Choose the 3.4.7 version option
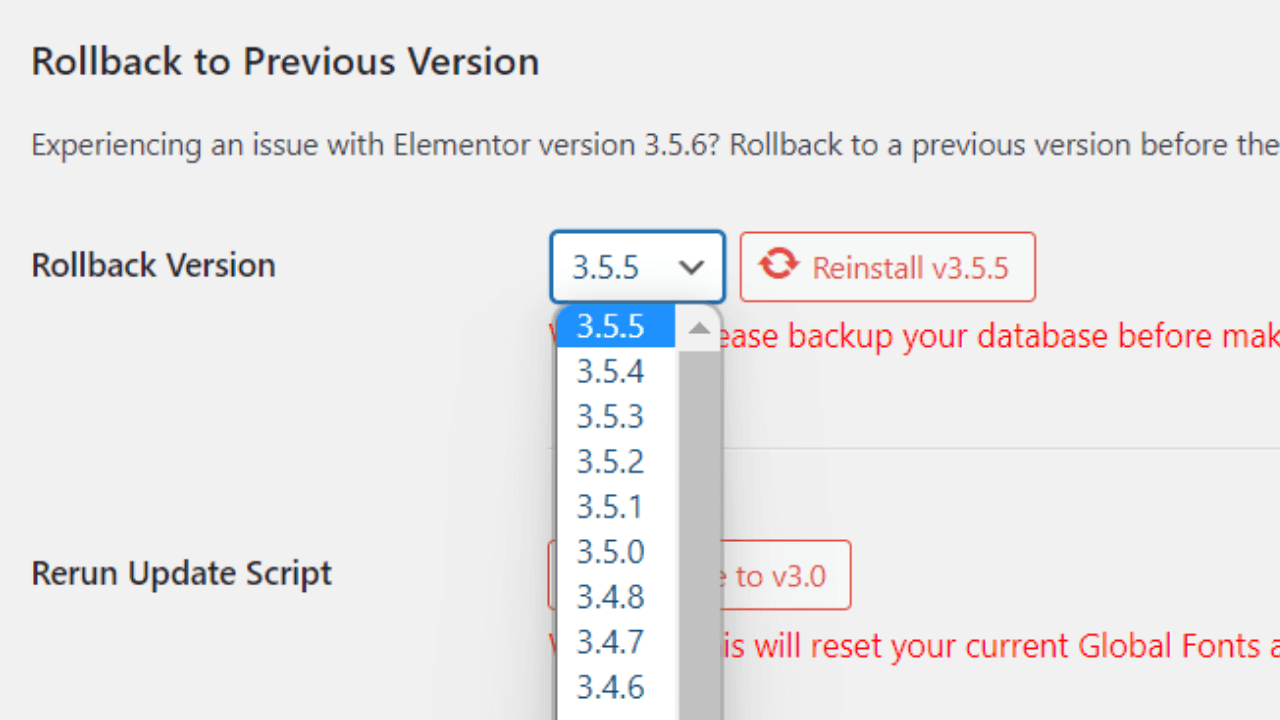The width and height of the screenshot is (1280, 720). 610,642
